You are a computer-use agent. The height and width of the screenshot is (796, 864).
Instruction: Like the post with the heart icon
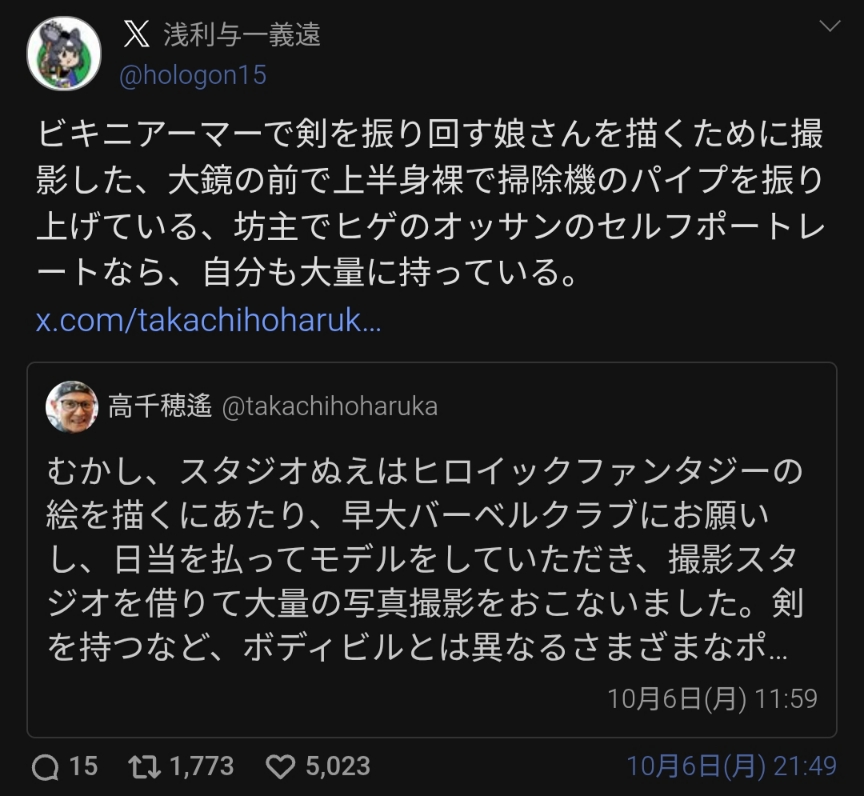coord(281,767)
